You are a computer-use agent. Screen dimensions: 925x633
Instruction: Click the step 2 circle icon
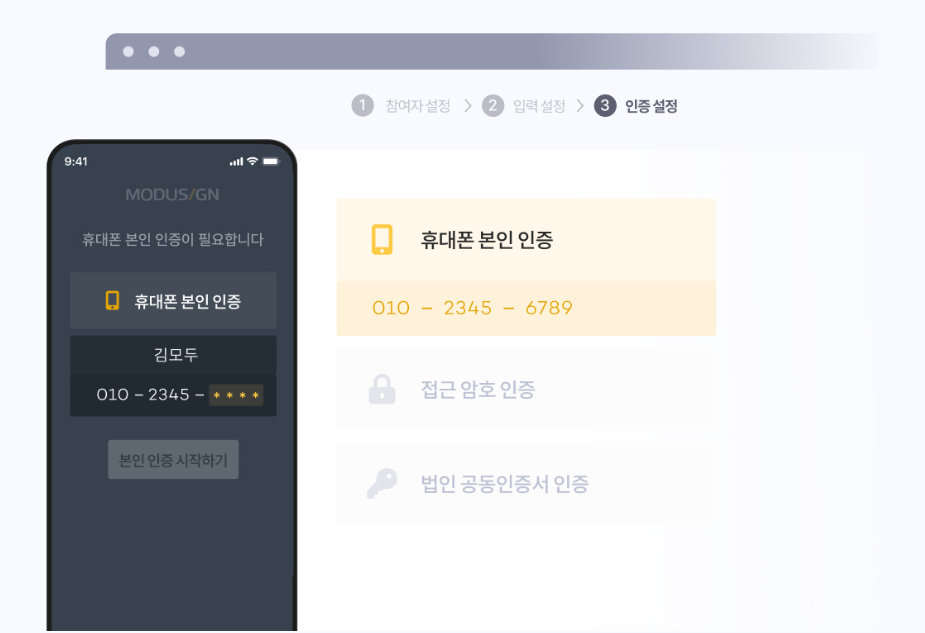pos(493,106)
